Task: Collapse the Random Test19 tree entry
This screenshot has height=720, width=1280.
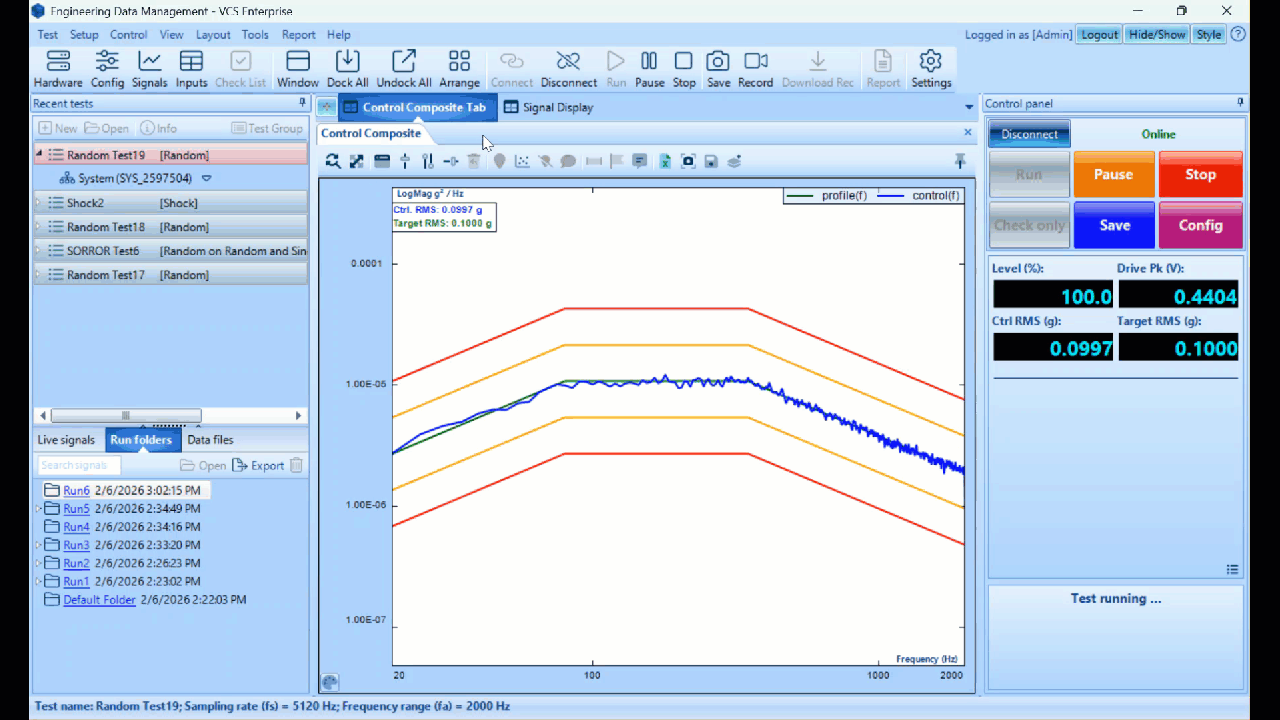Action: point(40,155)
